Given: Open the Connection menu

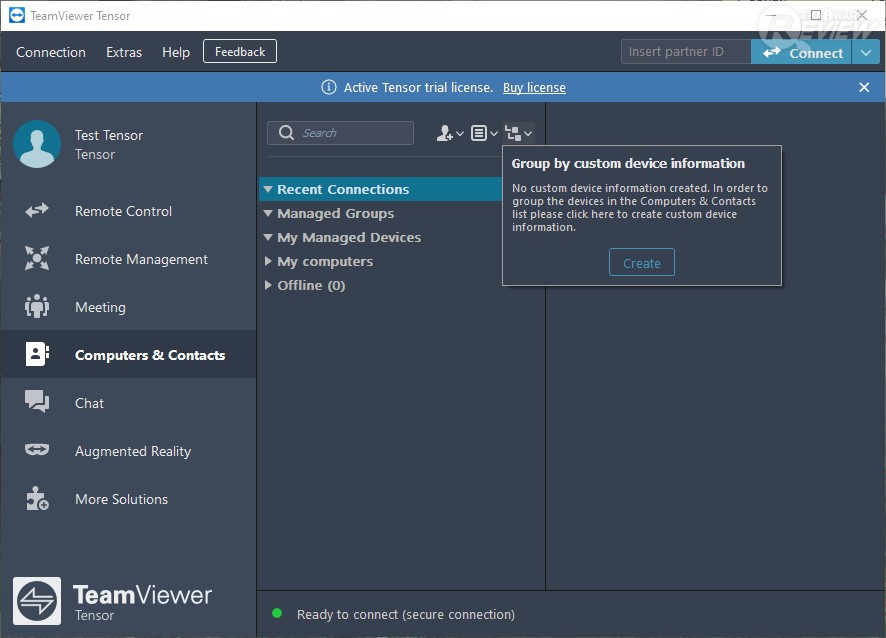Looking at the screenshot, I should point(51,52).
